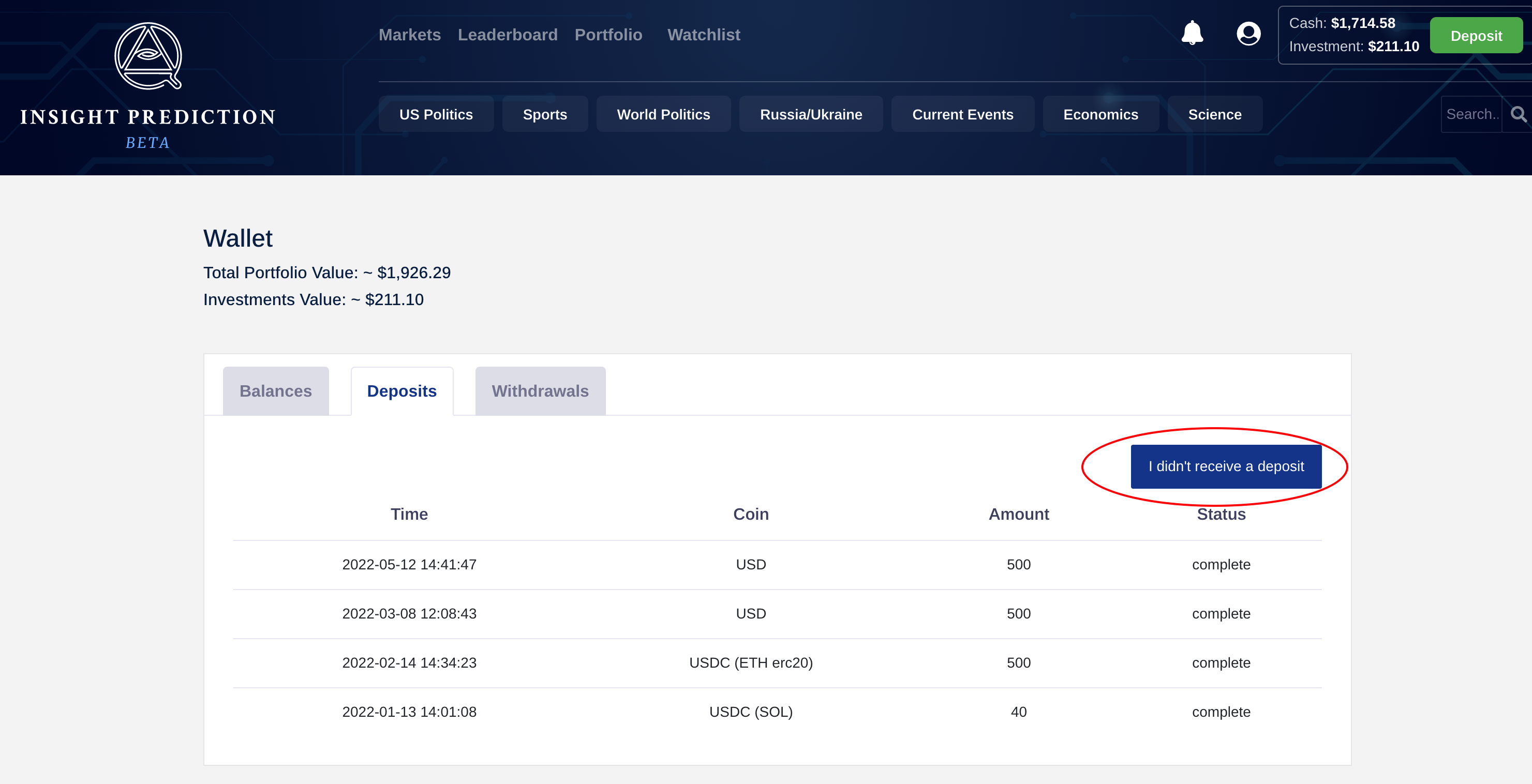Click the Investments Value line
1532x784 pixels.
click(x=314, y=299)
